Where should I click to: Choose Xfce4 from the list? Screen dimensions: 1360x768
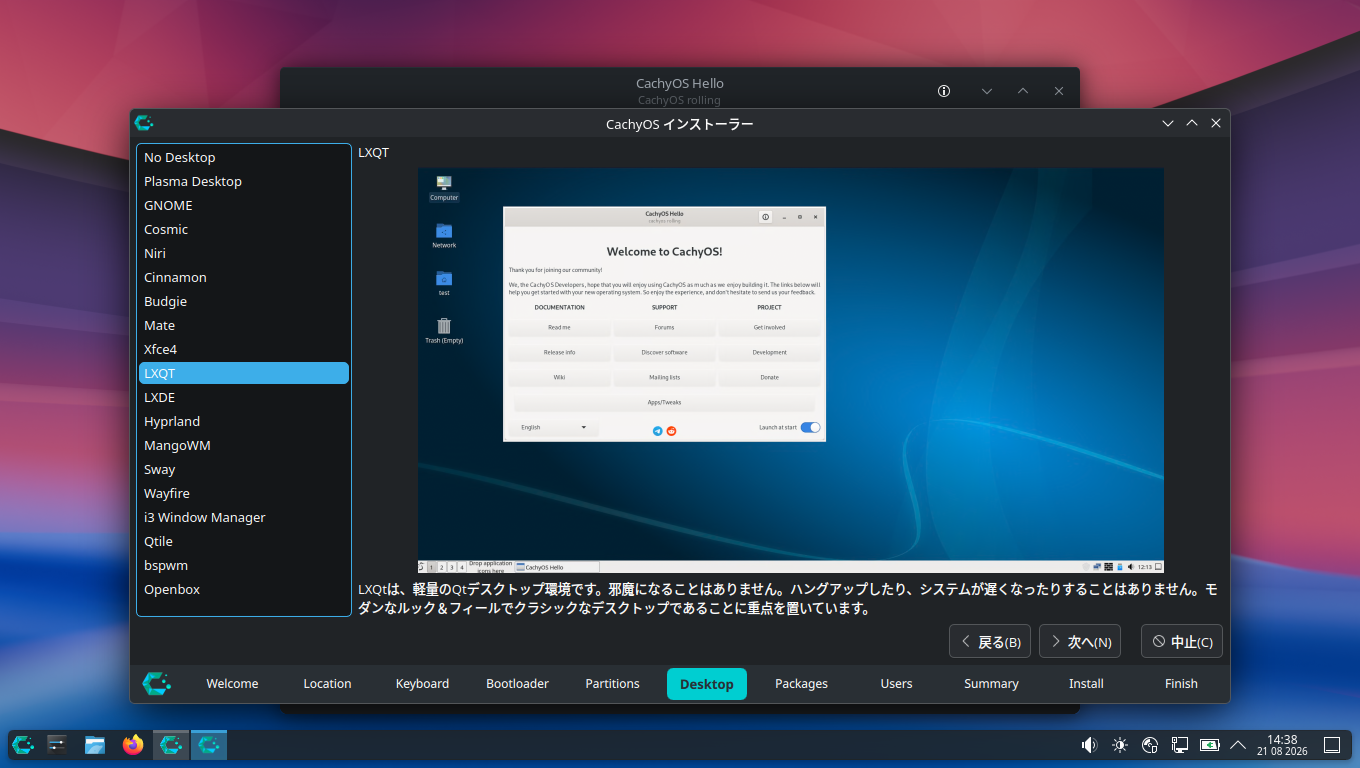click(244, 349)
